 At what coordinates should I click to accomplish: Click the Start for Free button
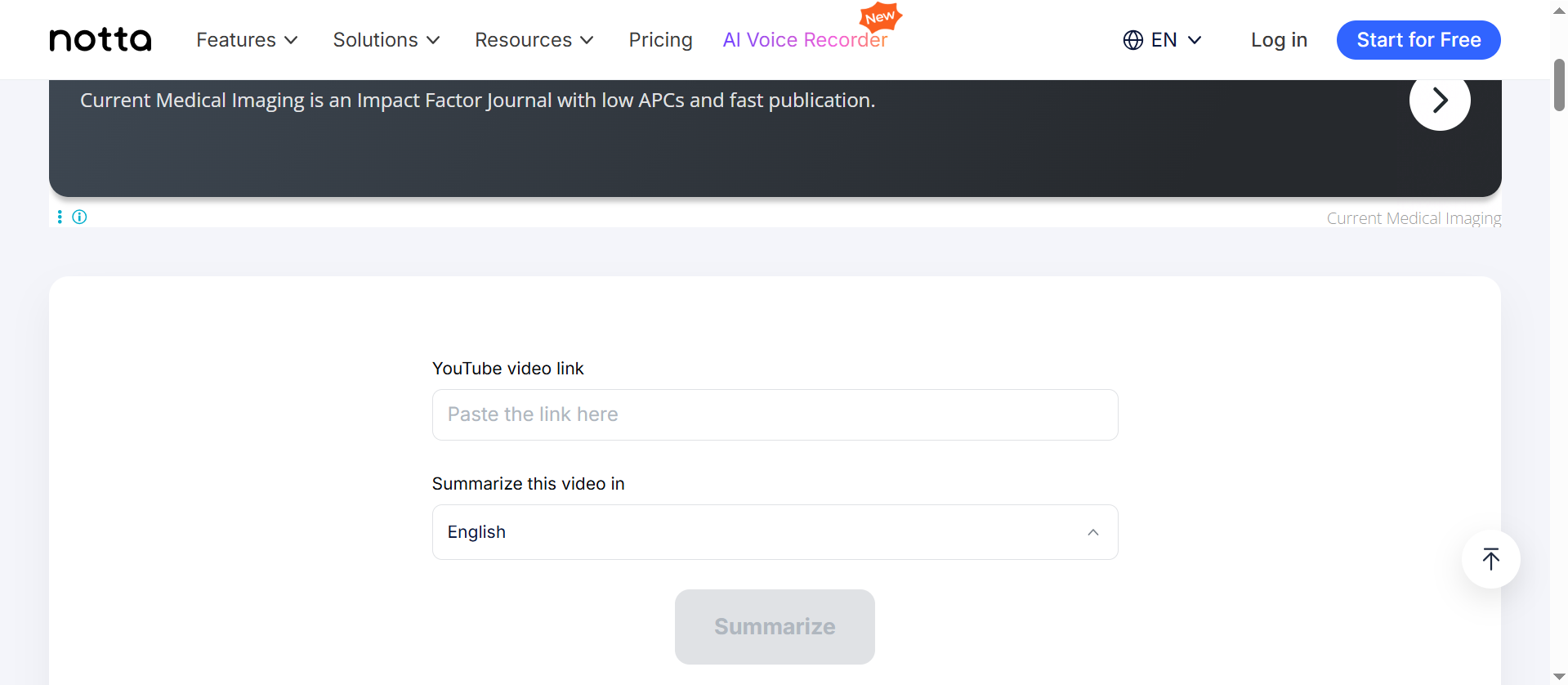coord(1418,40)
